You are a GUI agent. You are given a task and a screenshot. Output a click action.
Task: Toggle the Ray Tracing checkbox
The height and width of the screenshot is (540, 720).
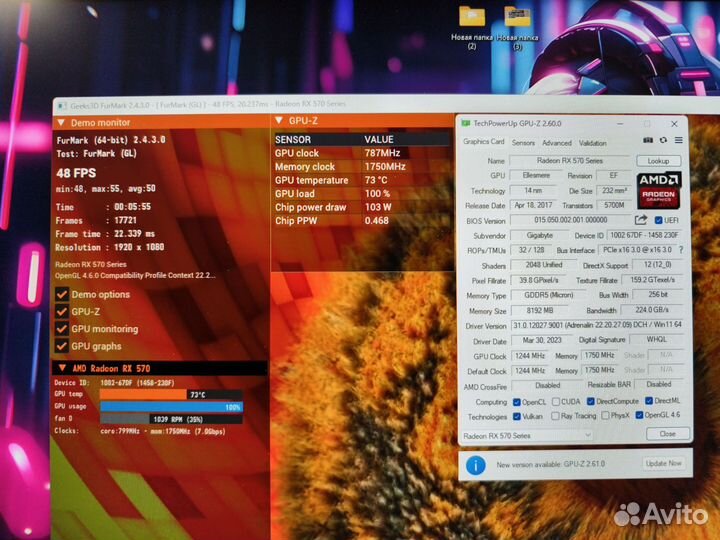[x=555, y=416]
